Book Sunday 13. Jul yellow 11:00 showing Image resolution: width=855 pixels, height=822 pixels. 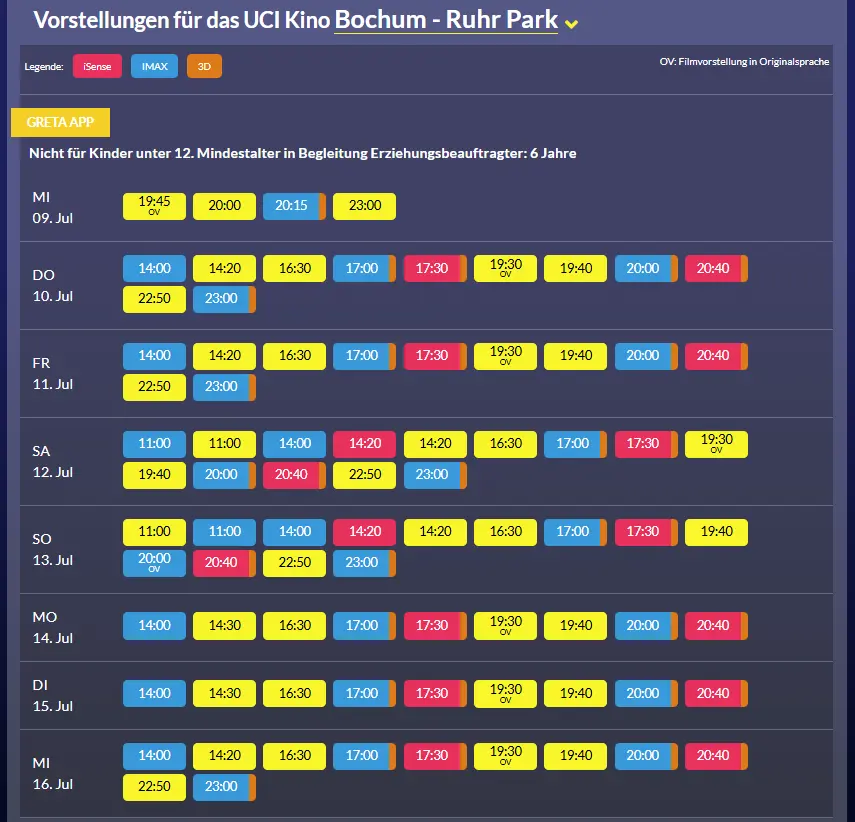(x=154, y=532)
